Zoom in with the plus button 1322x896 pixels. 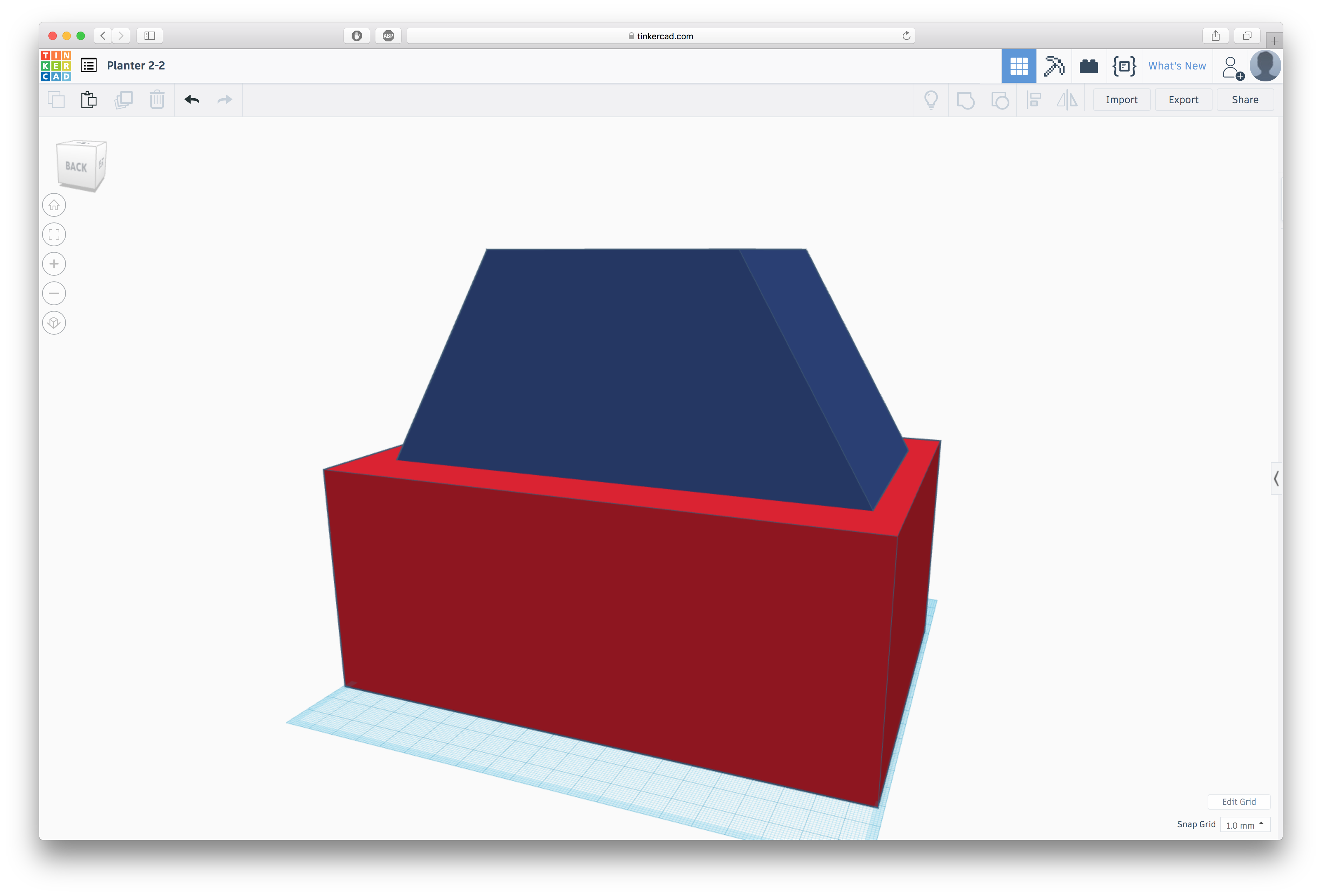[x=54, y=264]
